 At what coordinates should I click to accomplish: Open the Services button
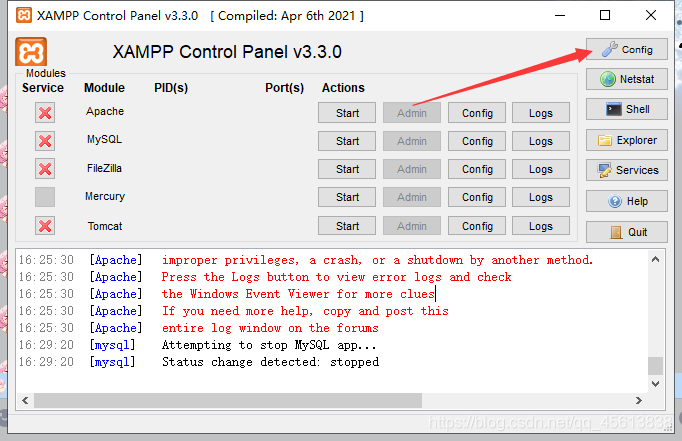click(627, 170)
